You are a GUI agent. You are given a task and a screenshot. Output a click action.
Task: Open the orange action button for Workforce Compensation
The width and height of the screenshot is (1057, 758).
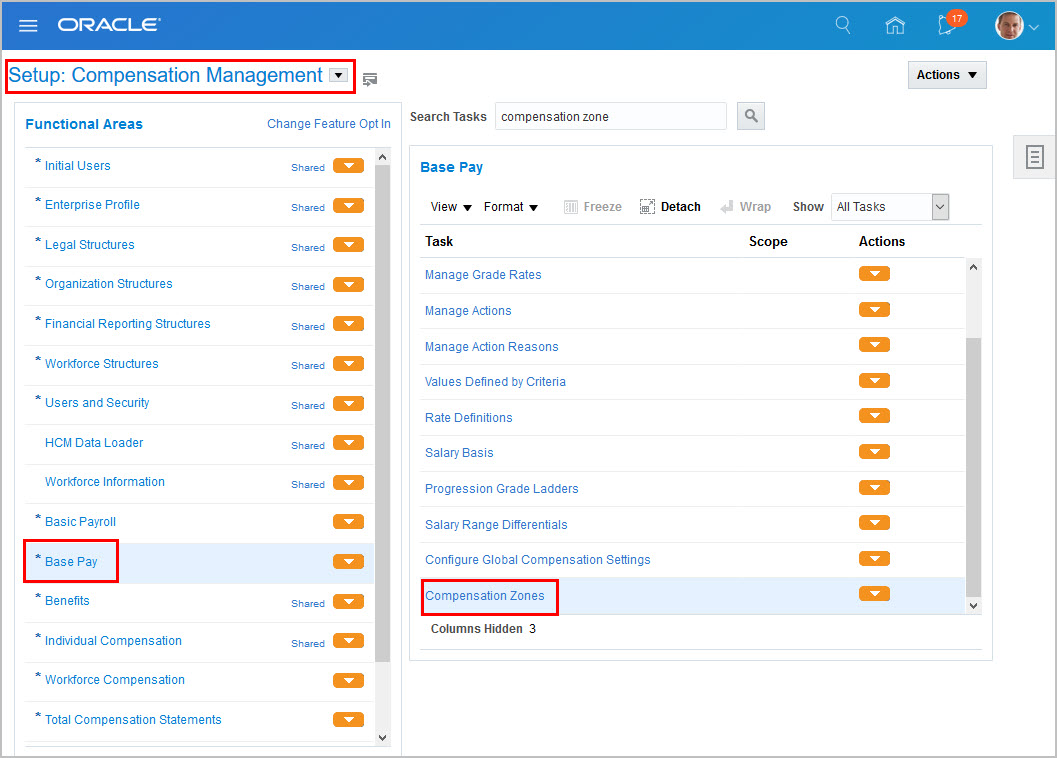tap(349, 680)
